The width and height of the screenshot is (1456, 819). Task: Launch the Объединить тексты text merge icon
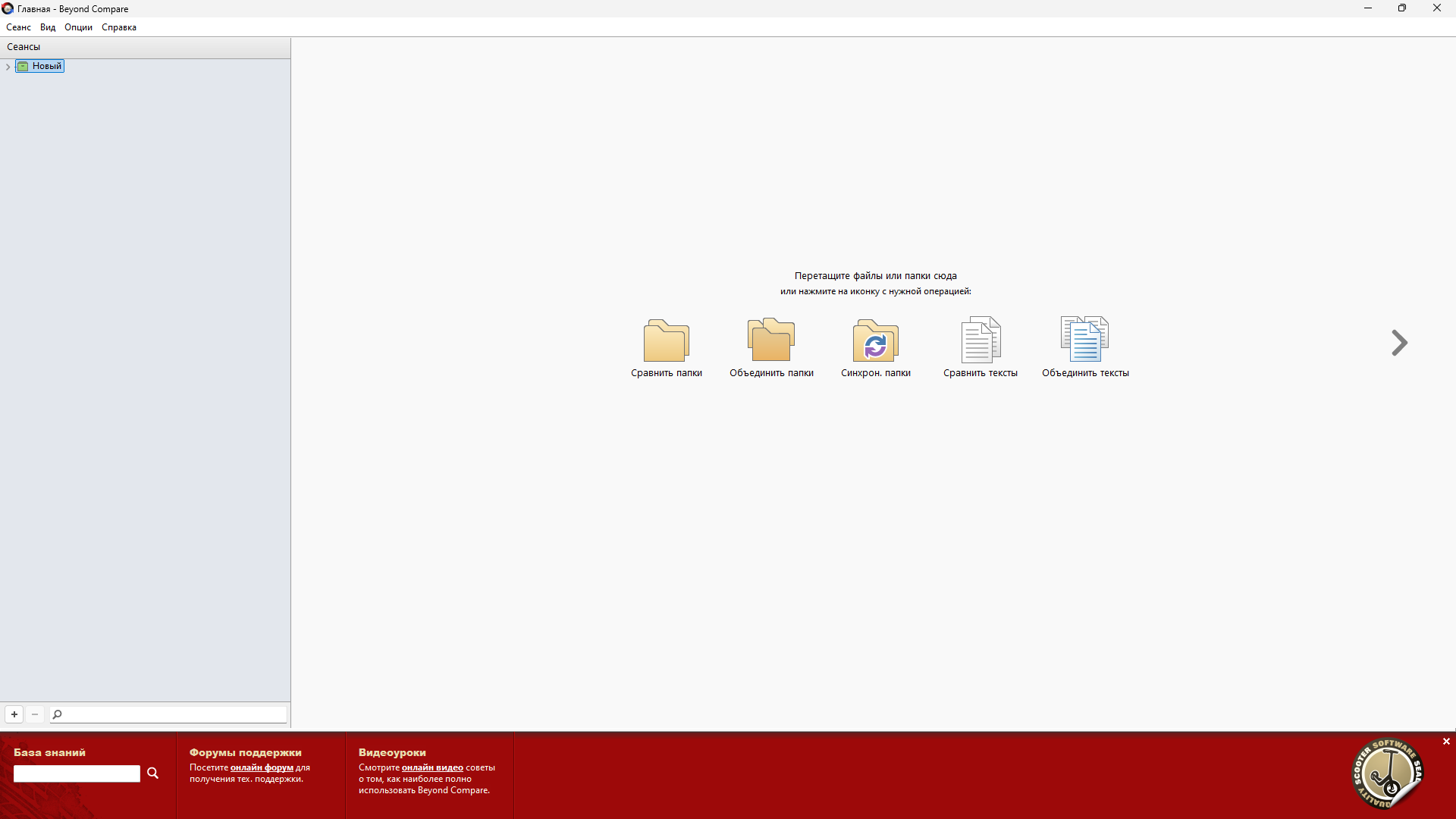[x=1084, y=340]
